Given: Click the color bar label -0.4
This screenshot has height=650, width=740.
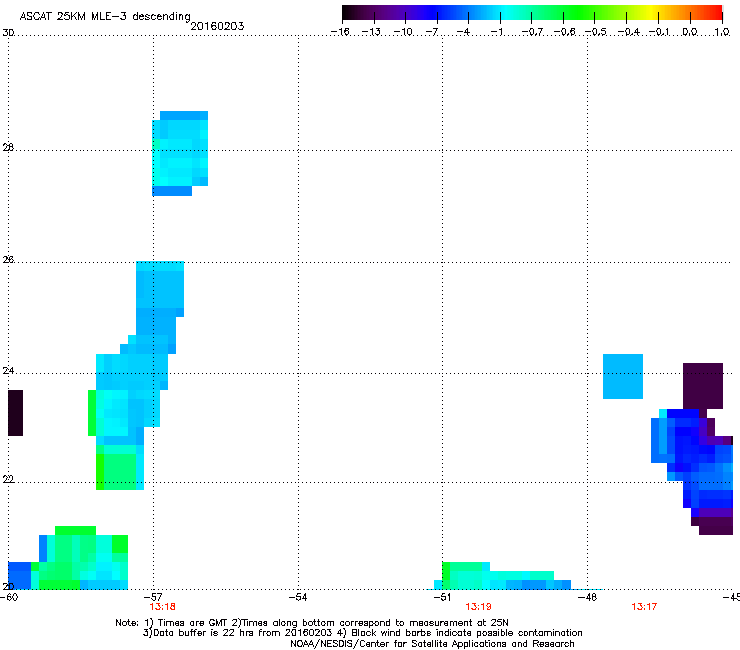Looking at the screenshot, I should (x=629, y=32).
